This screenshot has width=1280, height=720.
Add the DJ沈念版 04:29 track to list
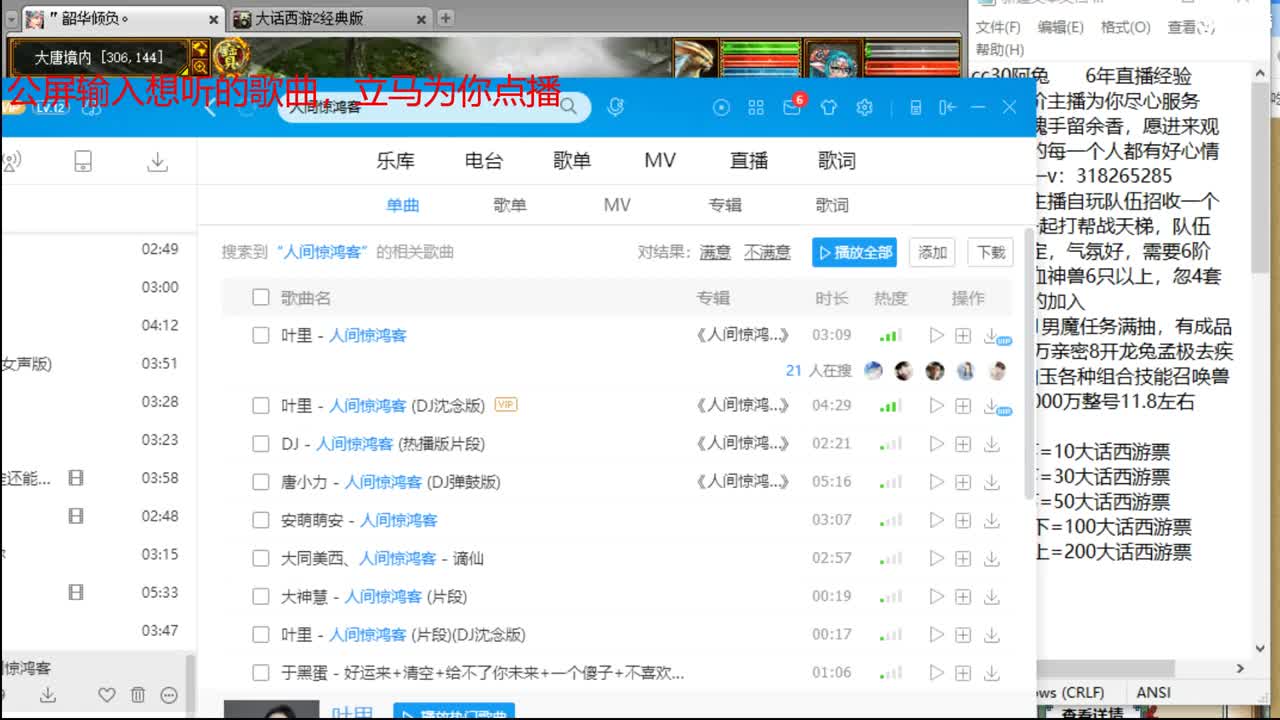pos(963,406)
